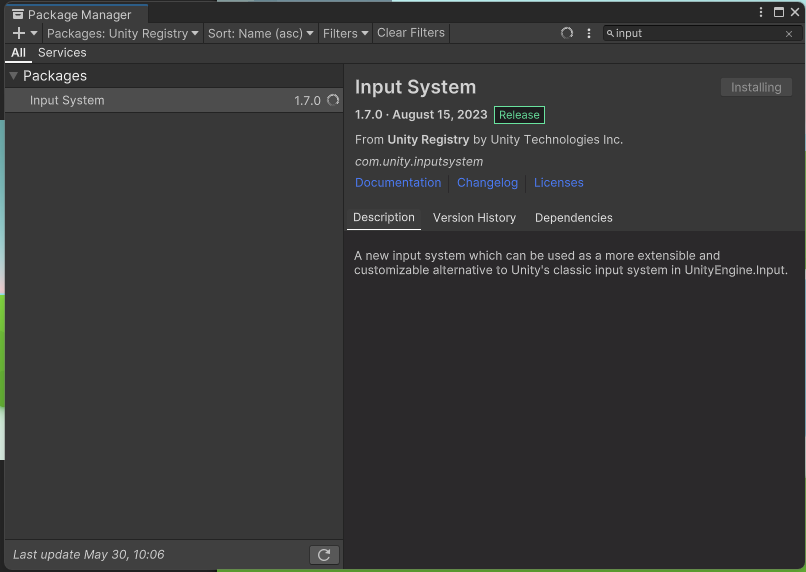Image resolution: width=806 pixels, height=572 pixels.
Task: Open Packages: Unity Registry dropdown
Action: (123, 33)
